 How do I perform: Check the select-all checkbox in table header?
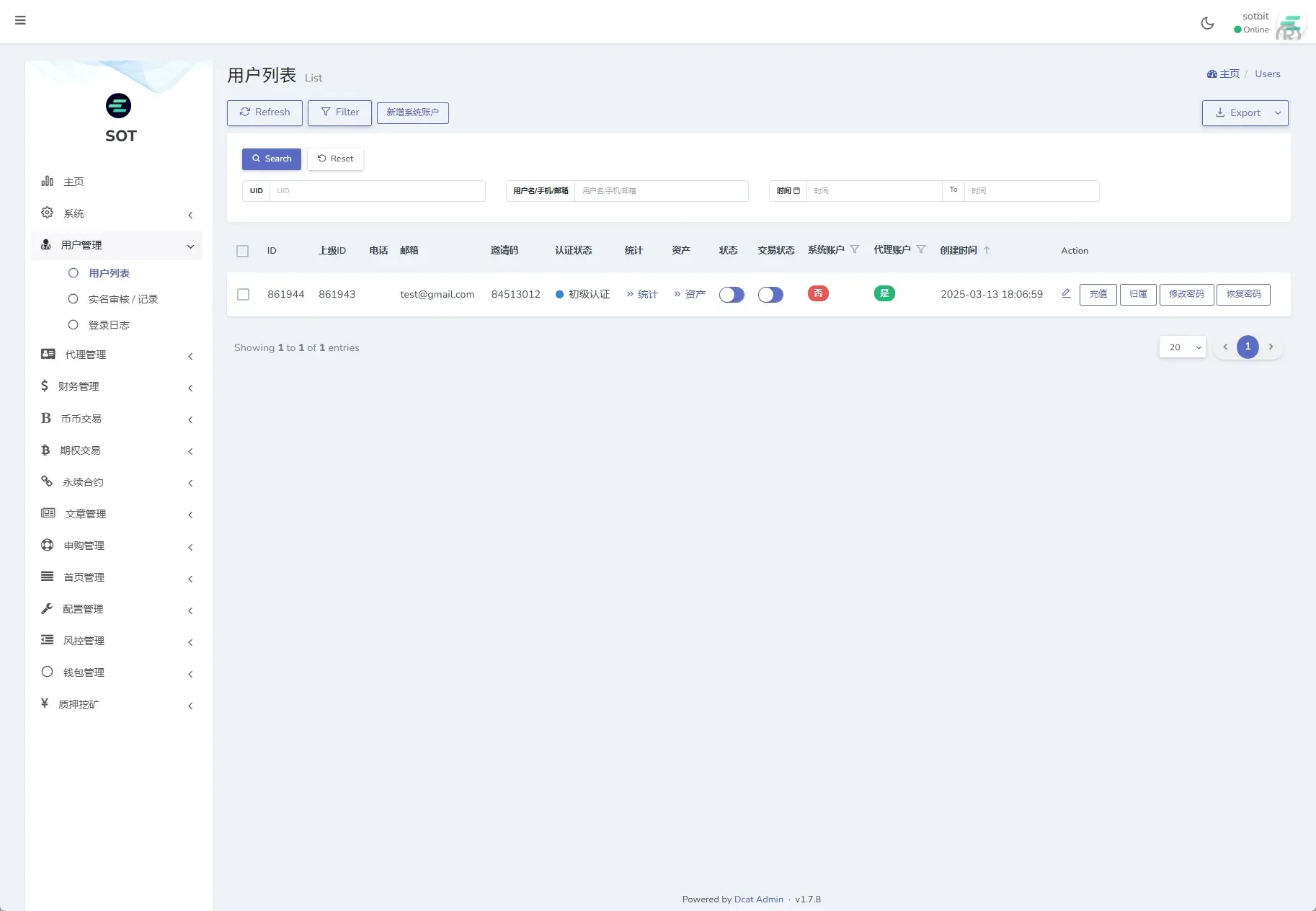pyautogui.click(x=243, y=251)
